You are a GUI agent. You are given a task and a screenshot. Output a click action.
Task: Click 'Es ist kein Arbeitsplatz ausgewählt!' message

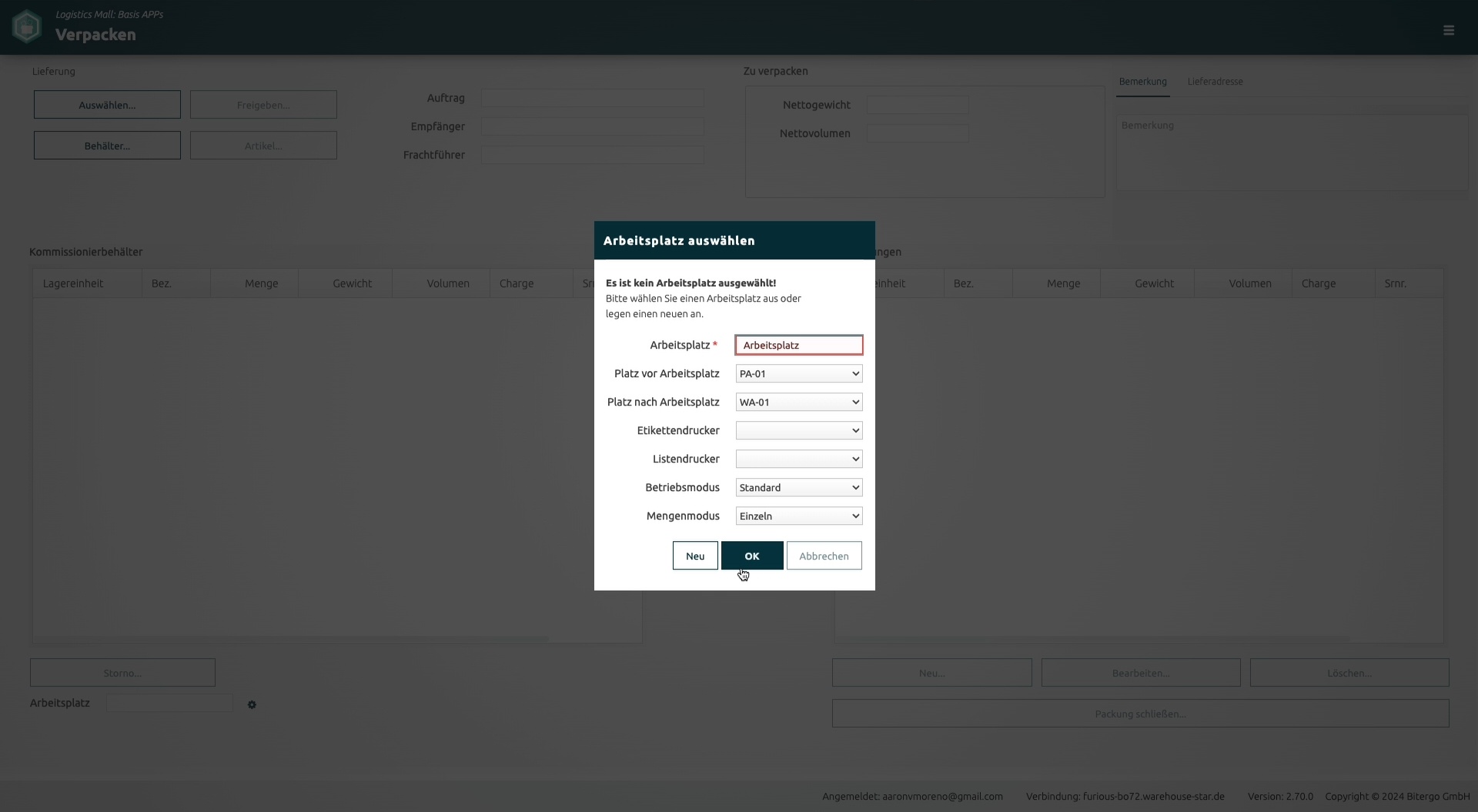tap(691, 283)
